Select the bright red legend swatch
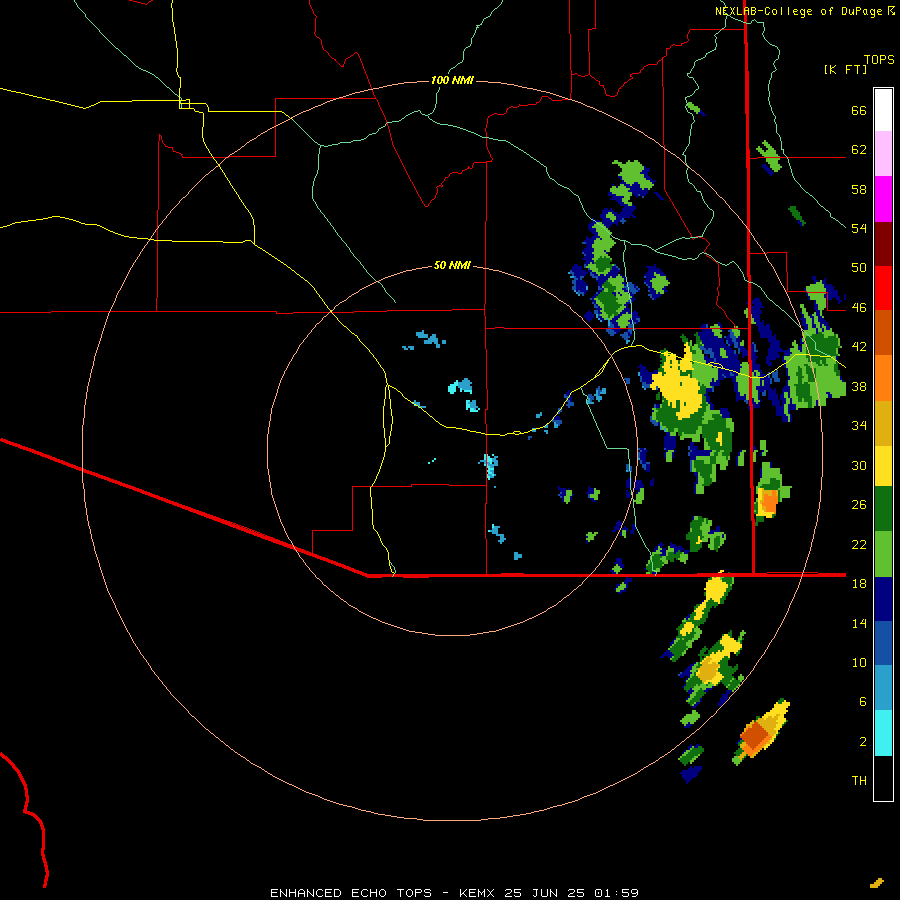 coord(883,288)
